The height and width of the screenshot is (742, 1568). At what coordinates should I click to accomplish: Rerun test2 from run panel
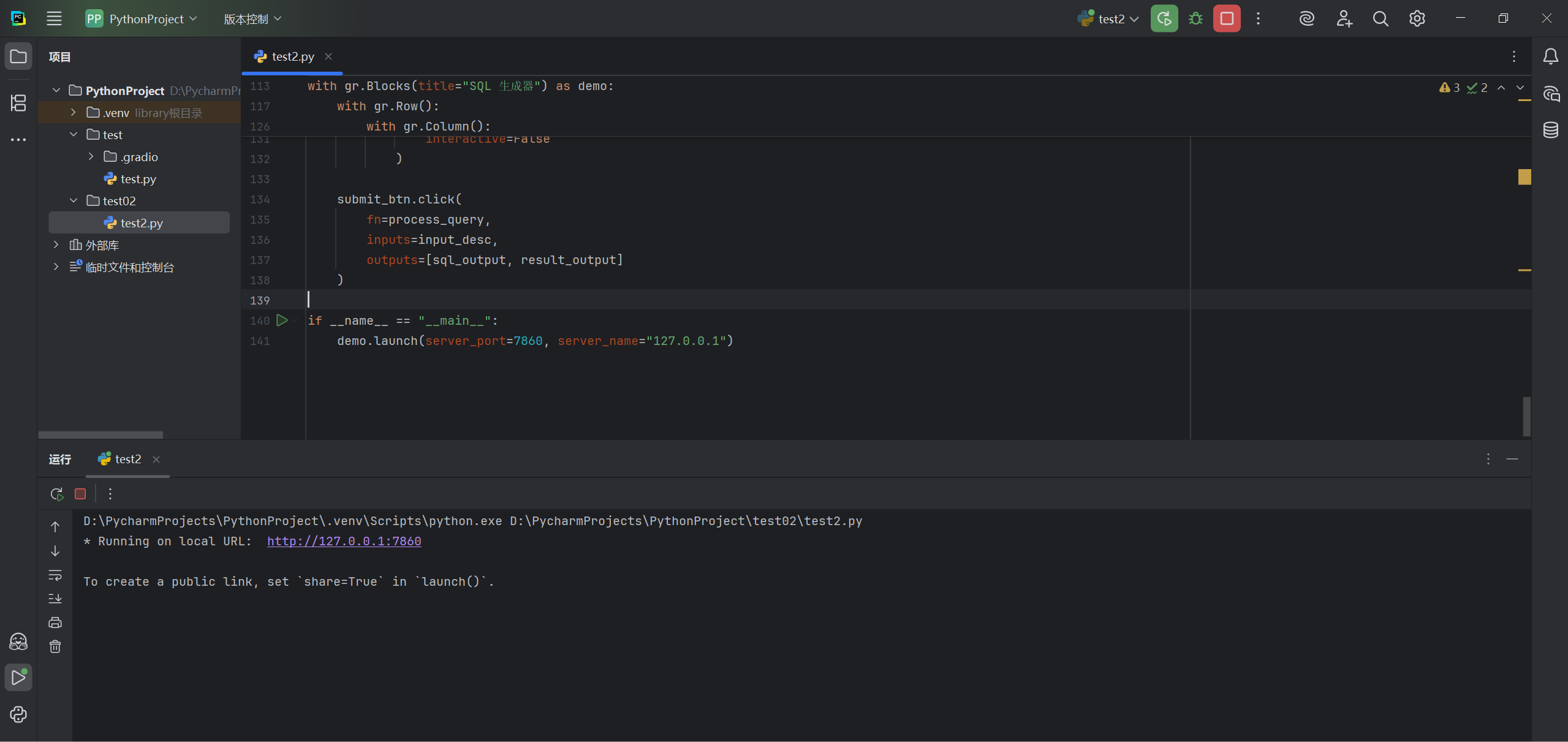pos(56,494)
